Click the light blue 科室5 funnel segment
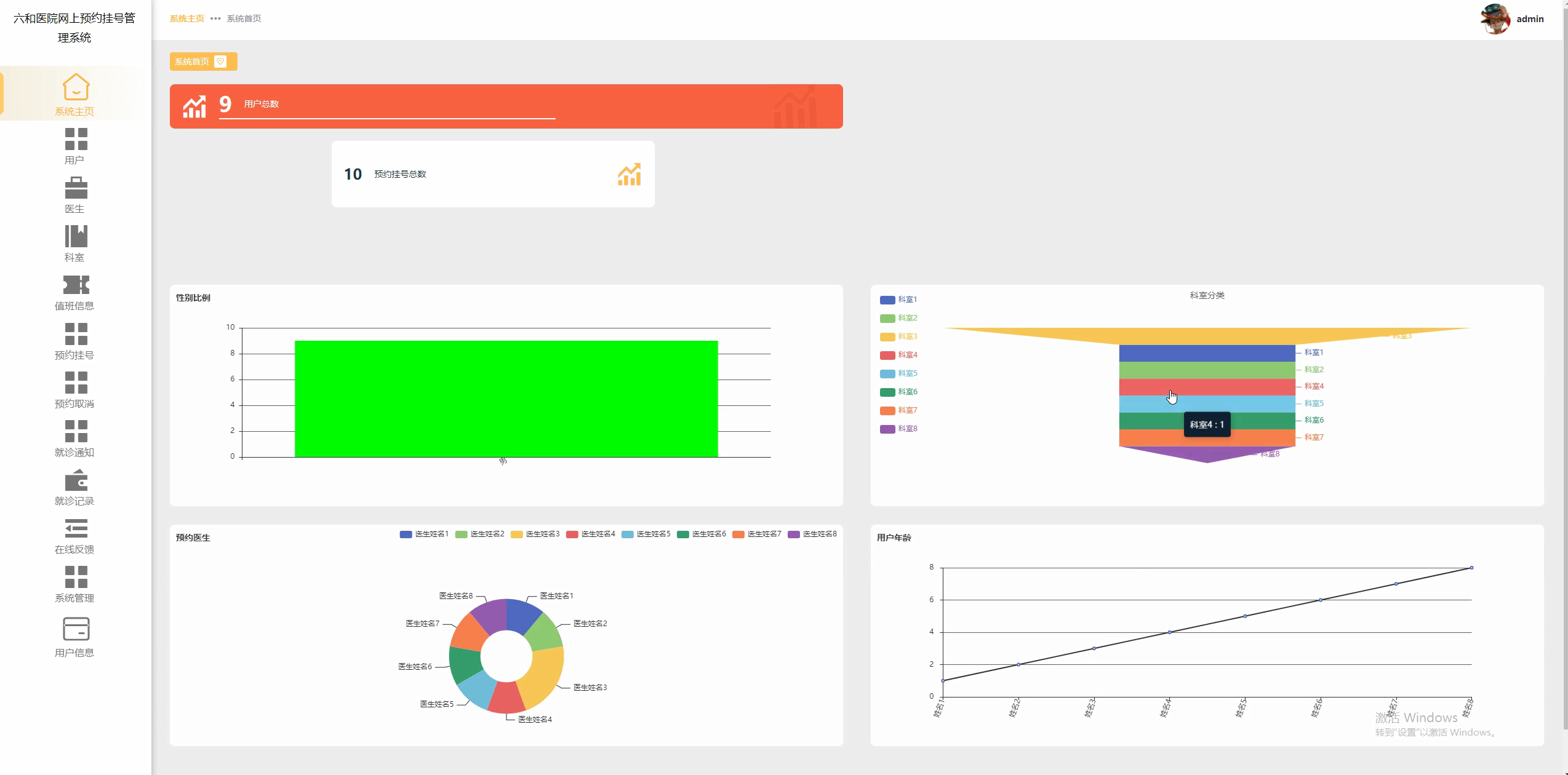 coord(1207,404)
